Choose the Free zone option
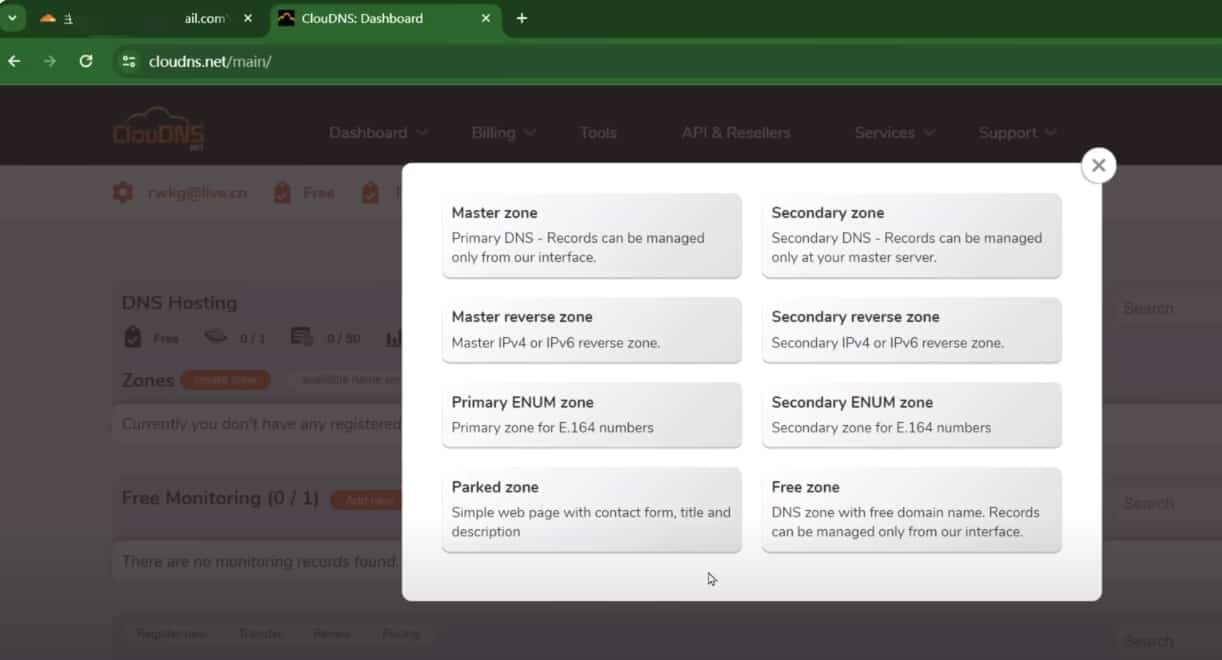Image resolution: width=1222 pixels, height=660 pixels. [x=911, y=509]
